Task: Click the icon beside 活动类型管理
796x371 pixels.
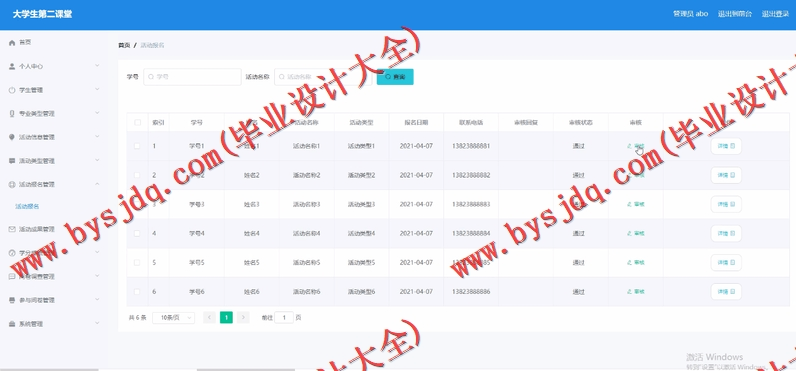Action: pyautogui.click(x=12, y=161)
